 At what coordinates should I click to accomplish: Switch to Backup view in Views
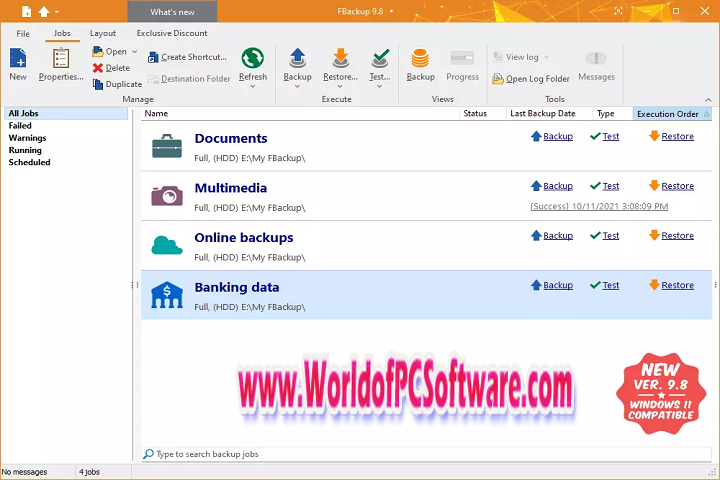pos(420,64)
